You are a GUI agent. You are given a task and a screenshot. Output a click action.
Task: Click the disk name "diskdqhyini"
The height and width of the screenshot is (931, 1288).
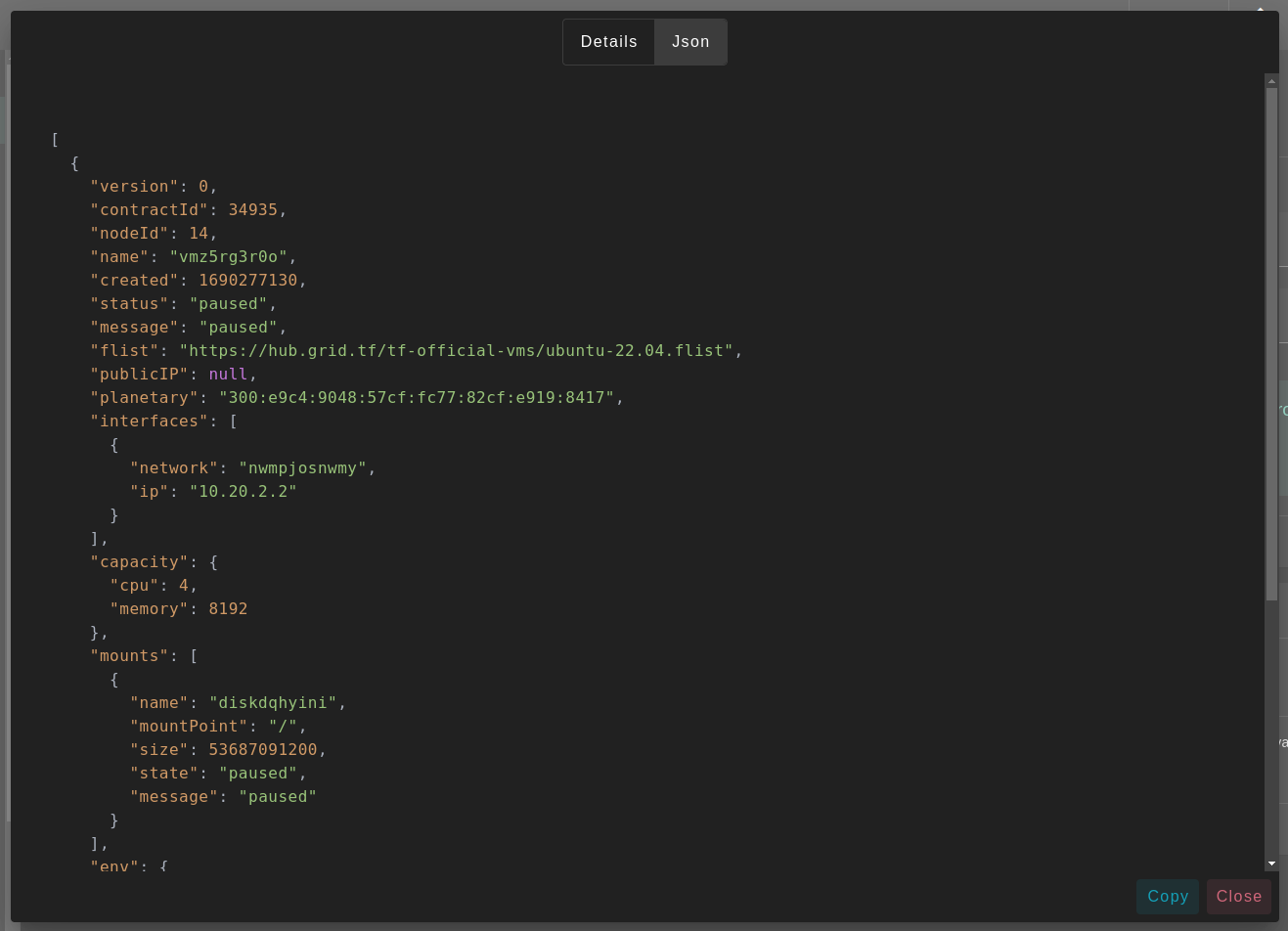pos(273,703)
